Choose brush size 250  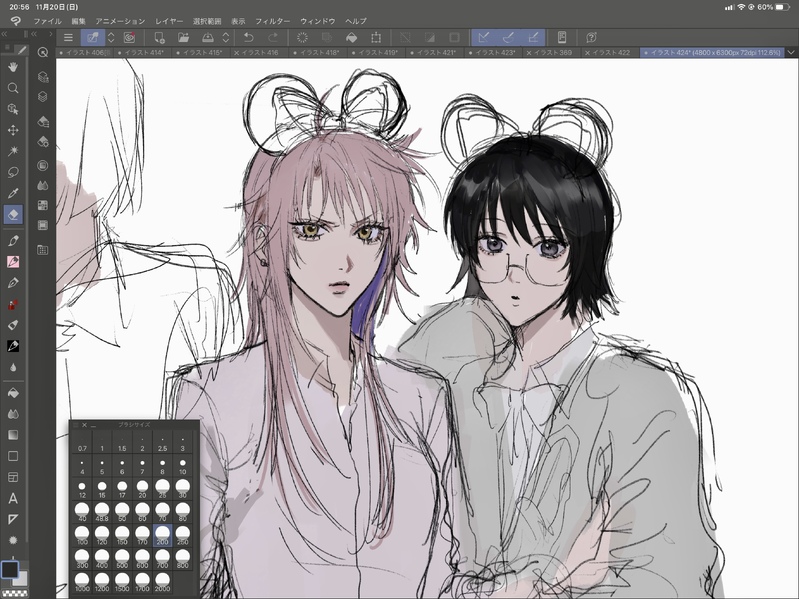click(x=182, y=536)
